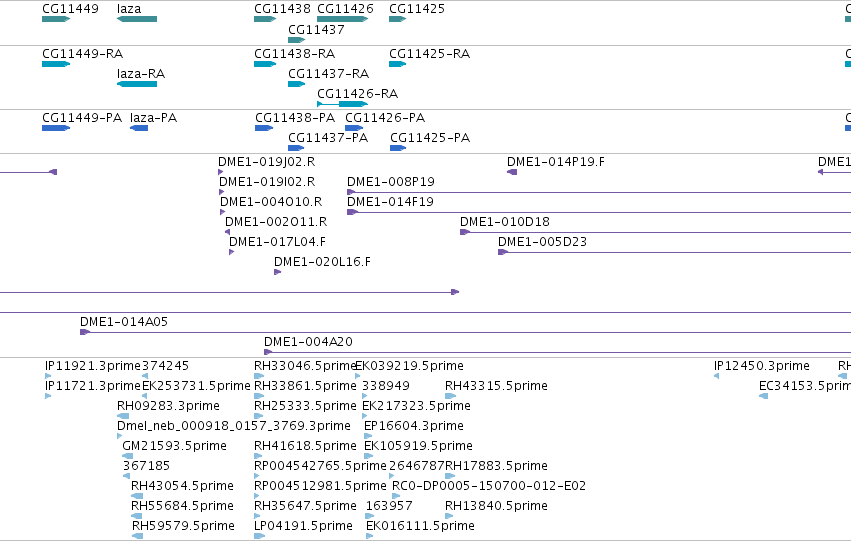
Task: Click the RH43054.5prime EST glyph
Action: point(137,496)
